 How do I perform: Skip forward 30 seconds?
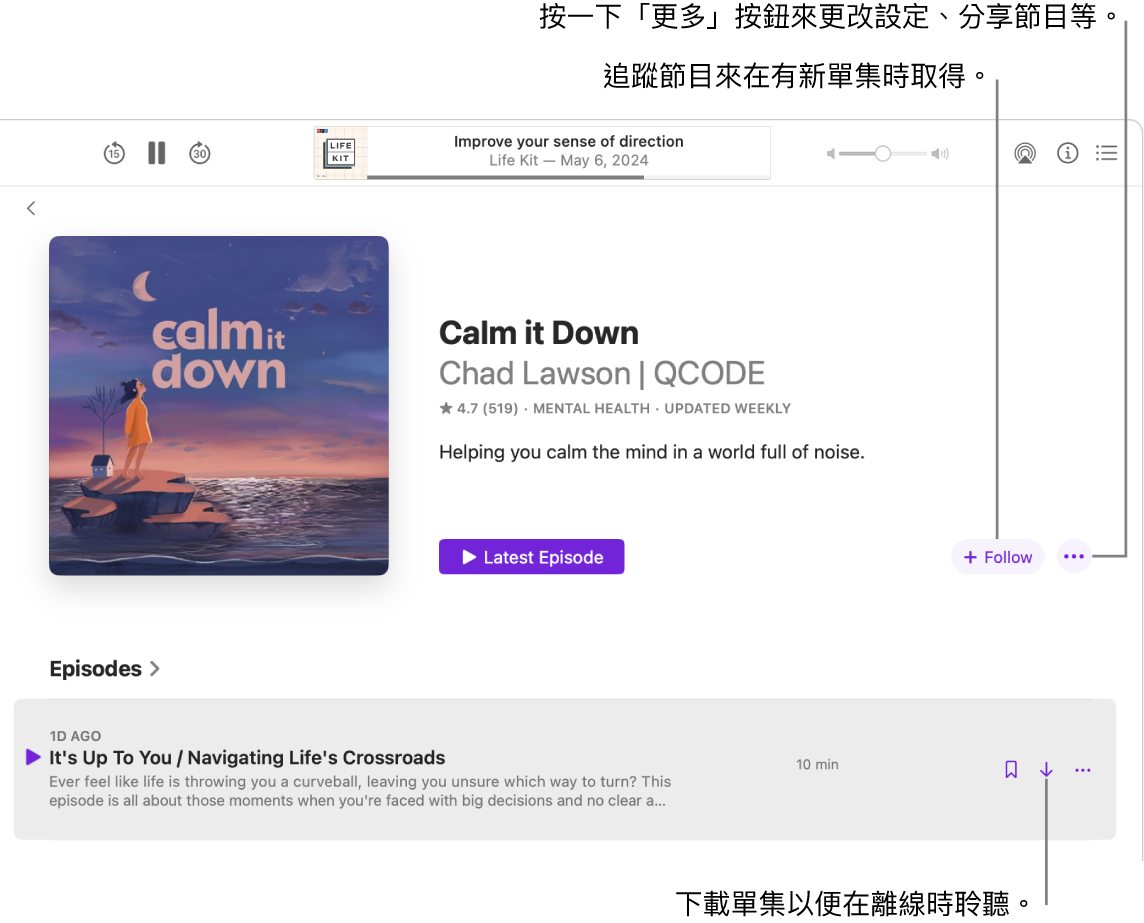click(199, 153)
